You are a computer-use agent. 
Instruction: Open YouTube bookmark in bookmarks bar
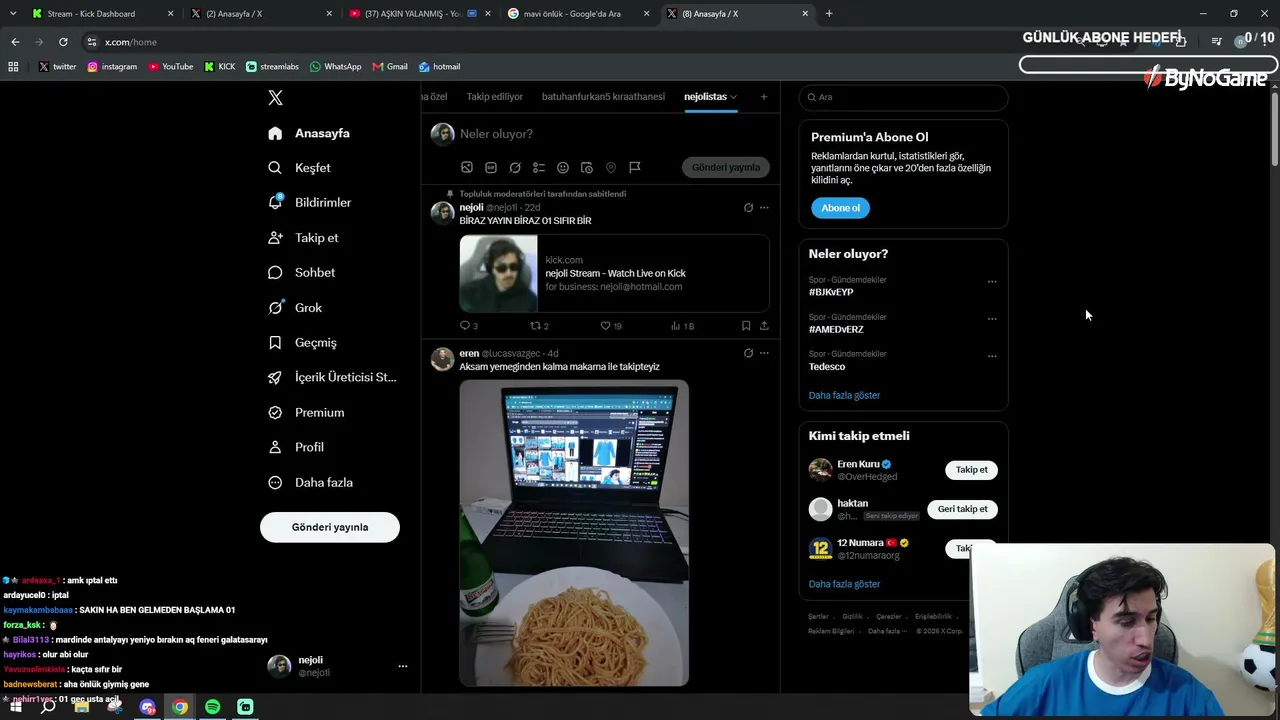tap(171, 66)
